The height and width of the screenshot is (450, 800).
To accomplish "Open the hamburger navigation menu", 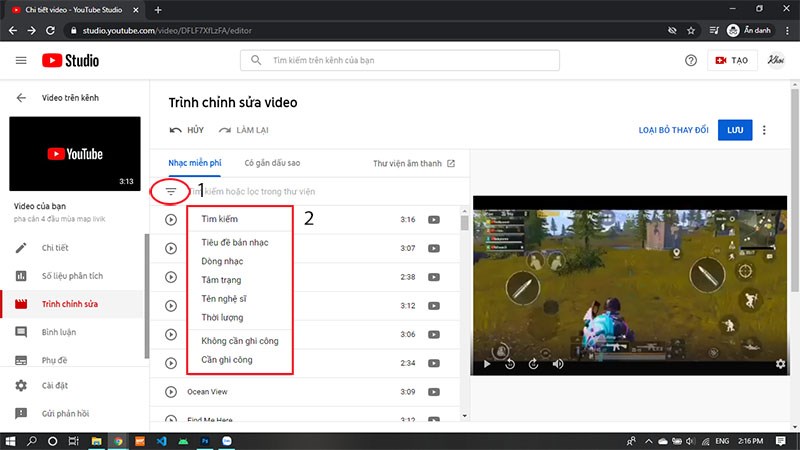I will tap(21, 60).
